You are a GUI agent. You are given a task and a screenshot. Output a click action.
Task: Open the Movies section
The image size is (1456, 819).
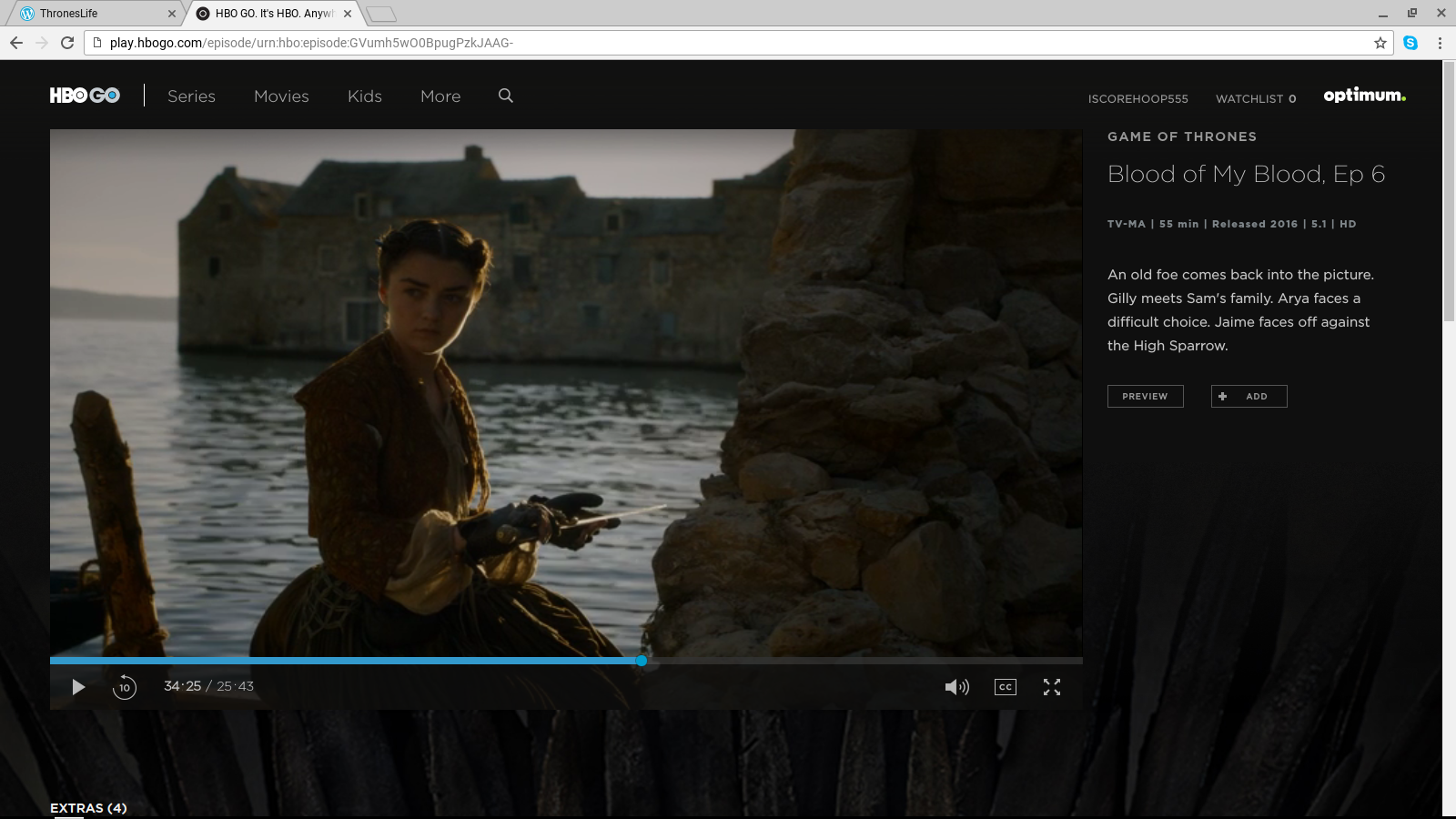click(281, 96)
